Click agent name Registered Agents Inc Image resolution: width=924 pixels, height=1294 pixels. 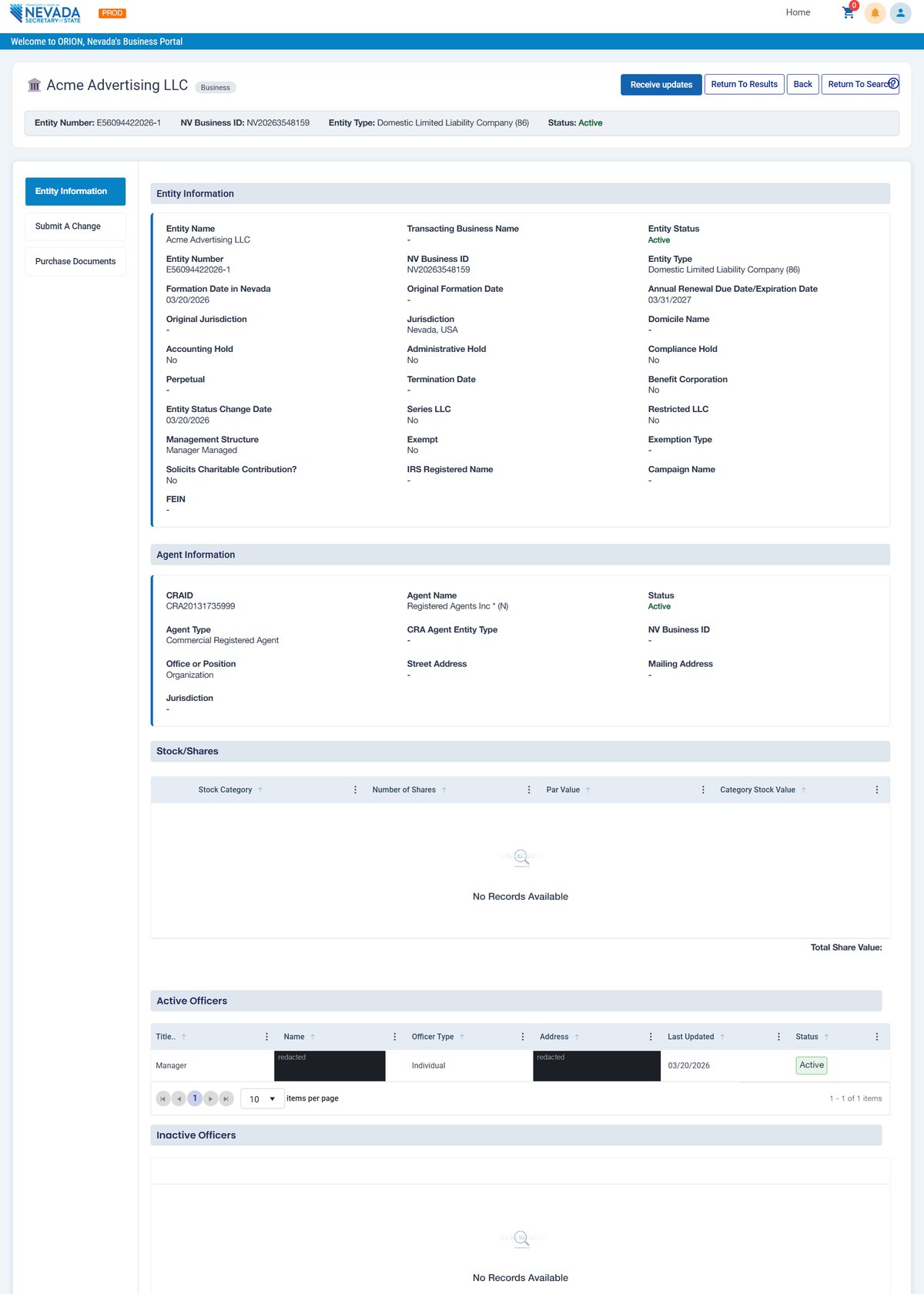[457, 607]
